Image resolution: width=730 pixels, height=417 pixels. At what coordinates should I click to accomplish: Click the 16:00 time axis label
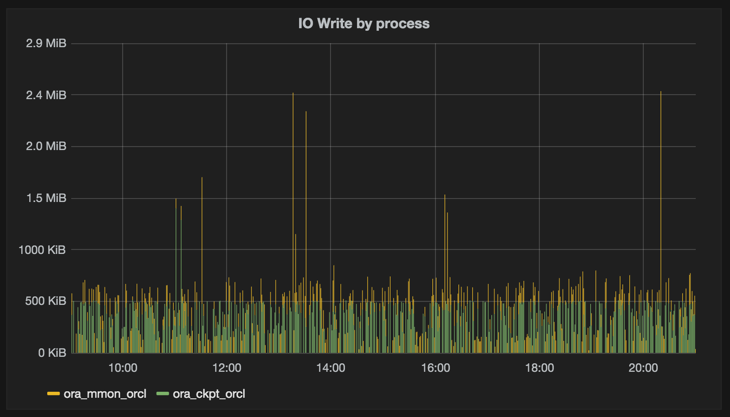(x=435, y=368)
